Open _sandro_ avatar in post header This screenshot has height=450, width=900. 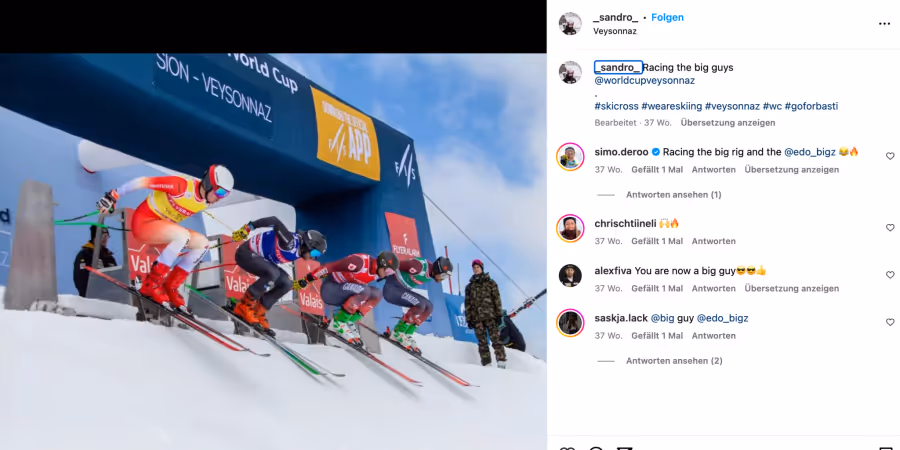[x=570, y=24]
